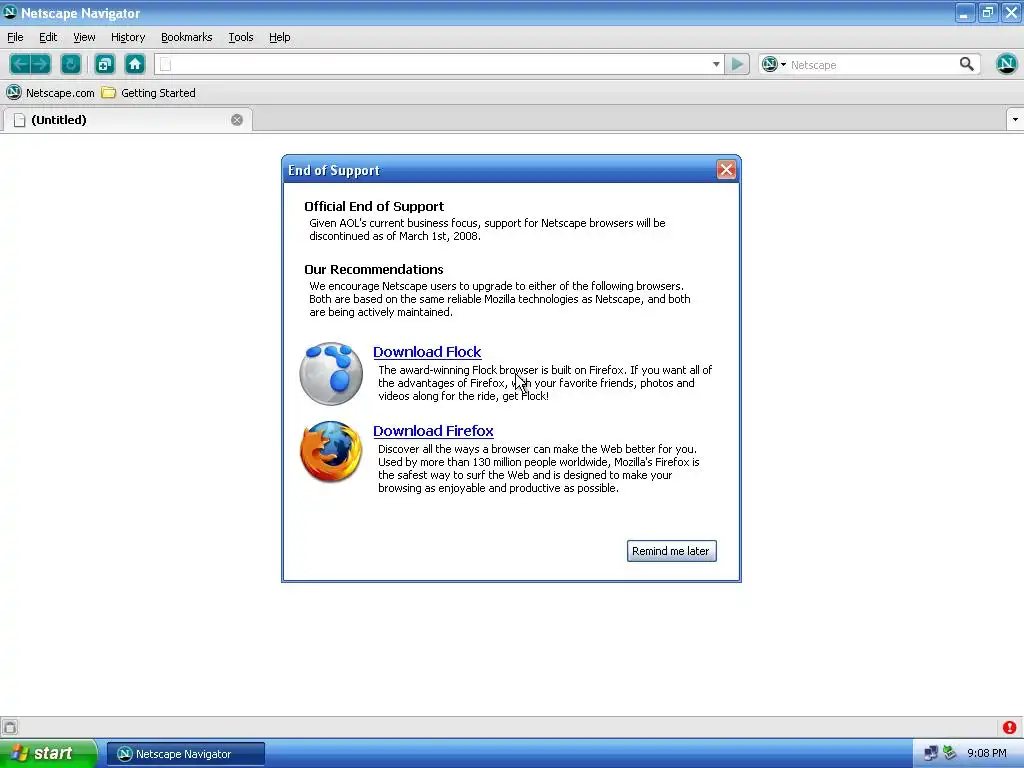Click the status bar sidebar icon

10,727
